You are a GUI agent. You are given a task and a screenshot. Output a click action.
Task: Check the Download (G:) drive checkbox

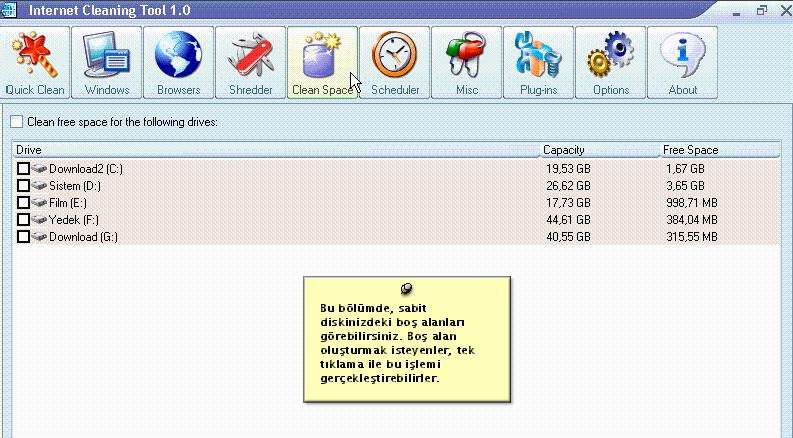click(23, 237)
